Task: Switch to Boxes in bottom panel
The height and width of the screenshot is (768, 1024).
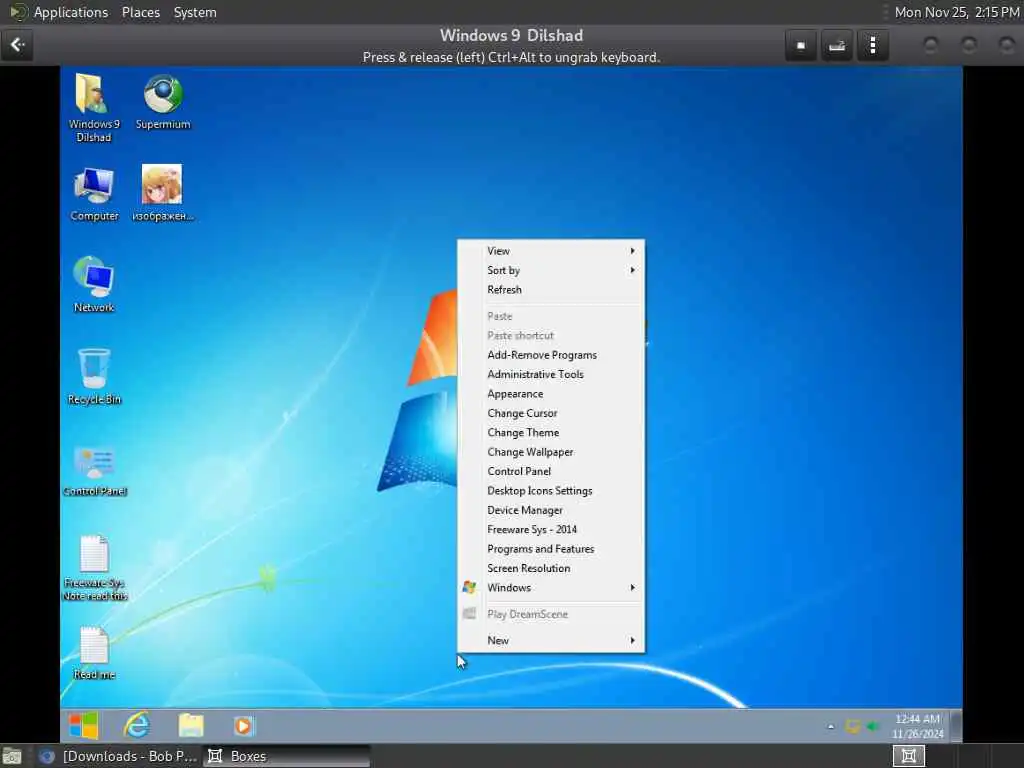Action: pyautogui.click(x=286, y=756)
